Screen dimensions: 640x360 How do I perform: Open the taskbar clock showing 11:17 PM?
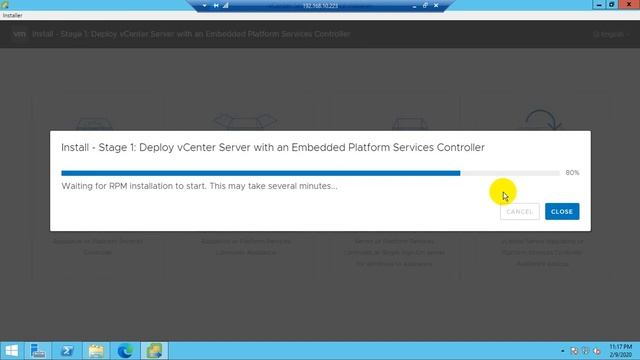(x=620, y=351)
